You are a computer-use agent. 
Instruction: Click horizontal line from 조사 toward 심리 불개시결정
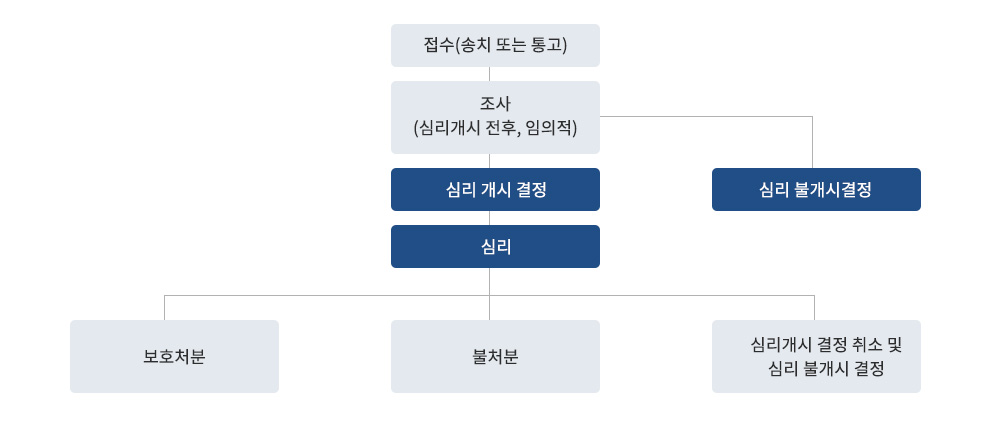706,116
